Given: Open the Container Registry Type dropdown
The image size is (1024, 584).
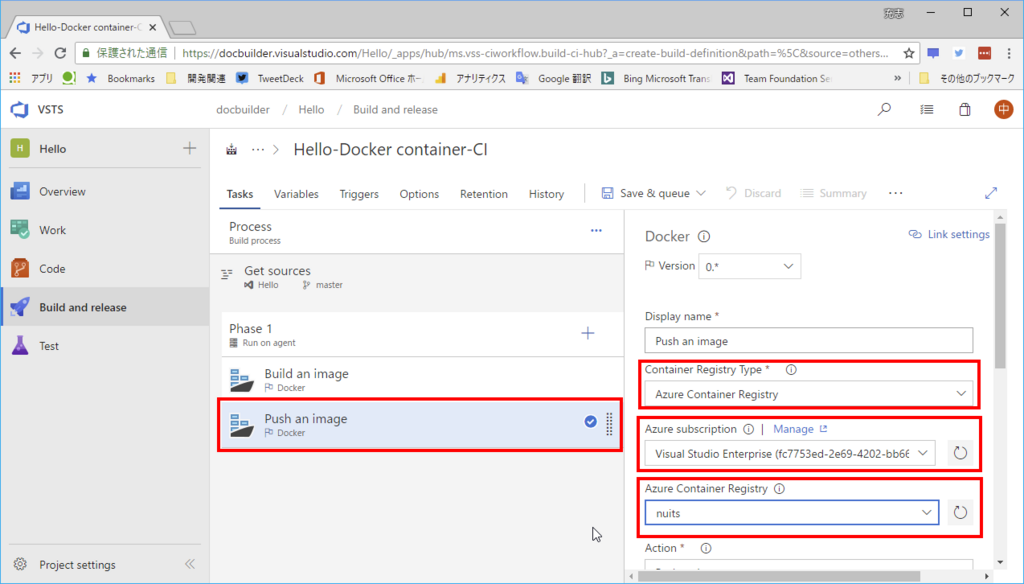Looking at the screenshot, I should (x=808, y=394).
